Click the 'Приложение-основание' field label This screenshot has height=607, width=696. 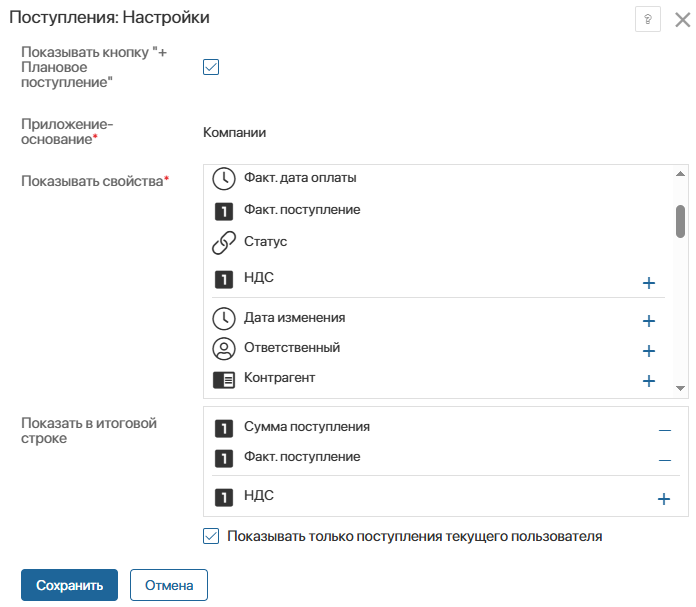67,131
